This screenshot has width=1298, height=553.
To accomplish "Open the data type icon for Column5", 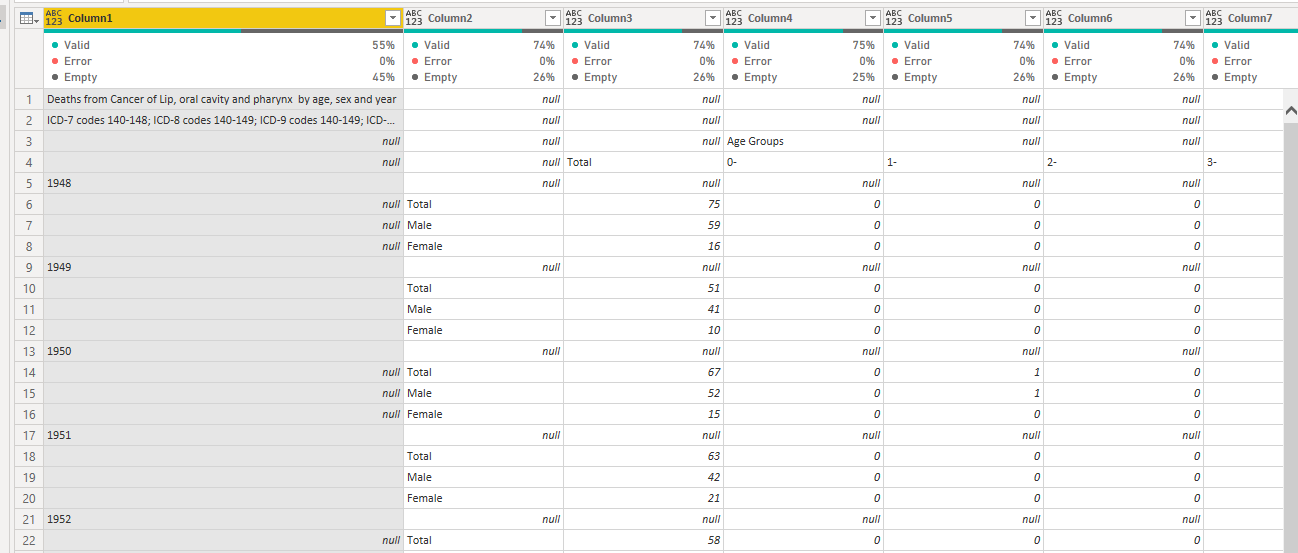I will 894,18.
